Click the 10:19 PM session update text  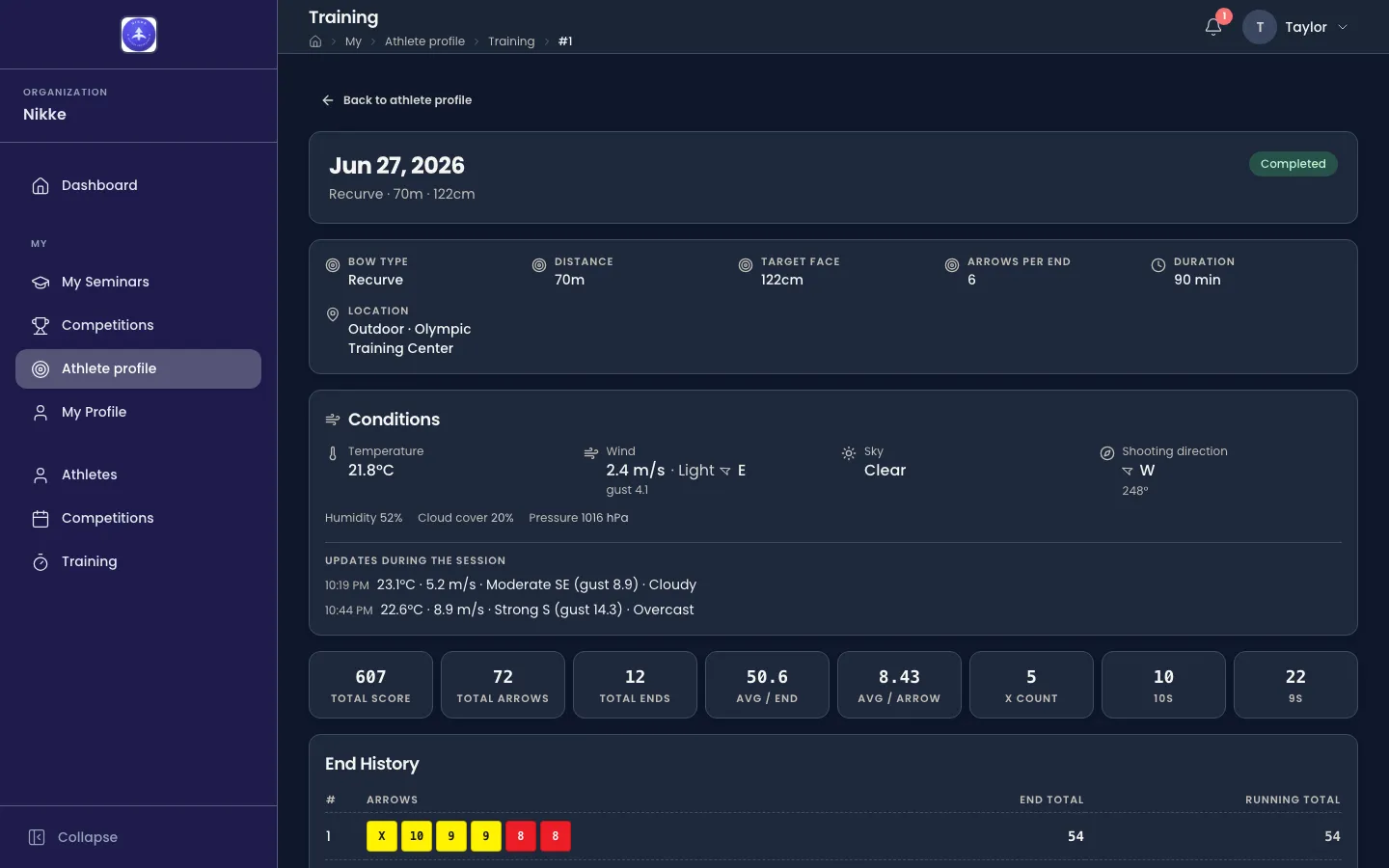pos(510,584)
